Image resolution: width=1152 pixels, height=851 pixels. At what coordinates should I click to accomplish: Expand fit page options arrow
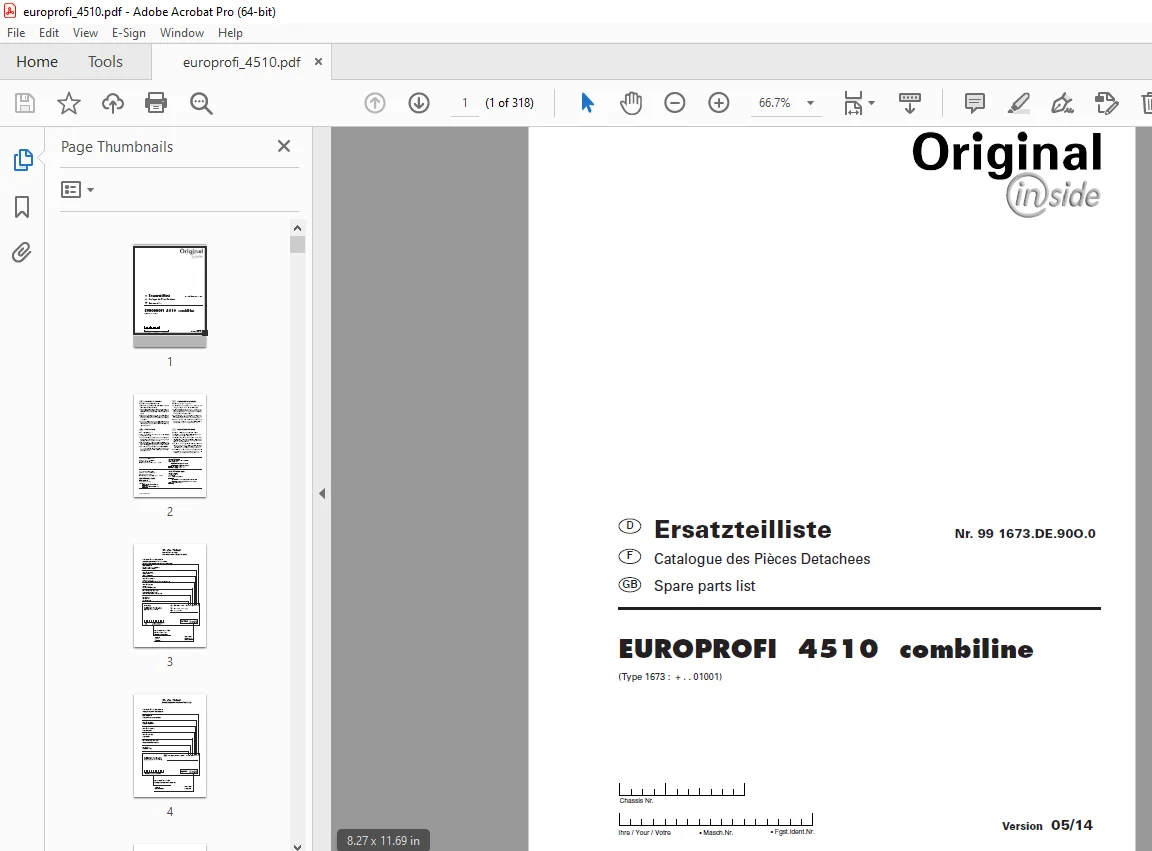pos(871,103)
